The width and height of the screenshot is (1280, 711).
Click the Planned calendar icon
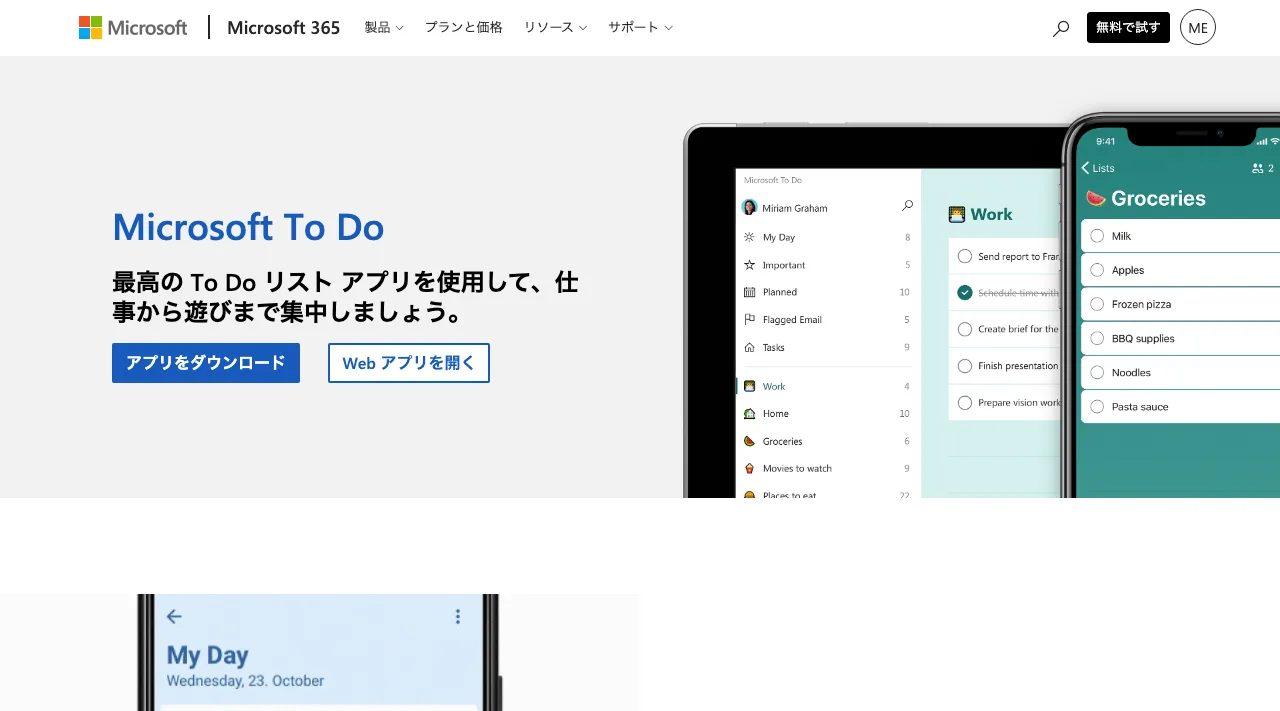point(750,292)
